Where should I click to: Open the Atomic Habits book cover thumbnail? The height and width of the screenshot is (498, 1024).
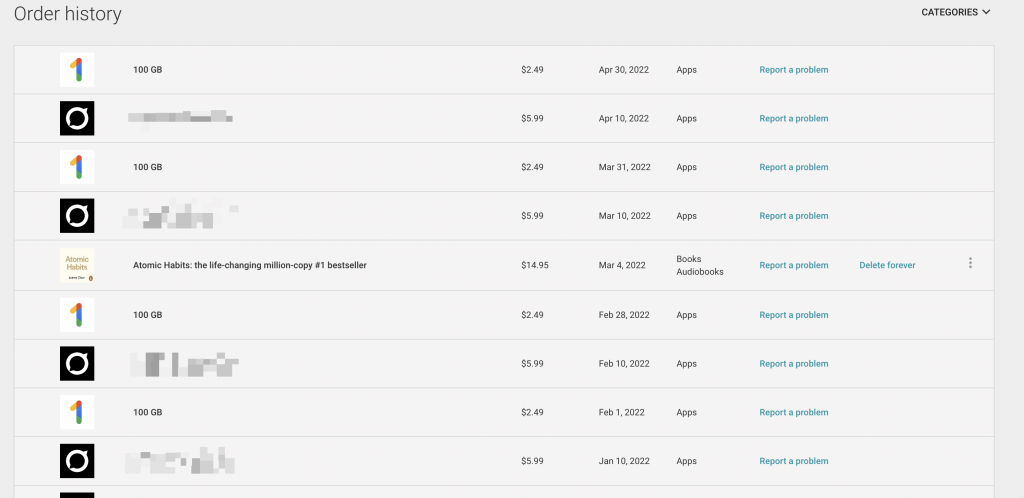[x=77, y=265]
